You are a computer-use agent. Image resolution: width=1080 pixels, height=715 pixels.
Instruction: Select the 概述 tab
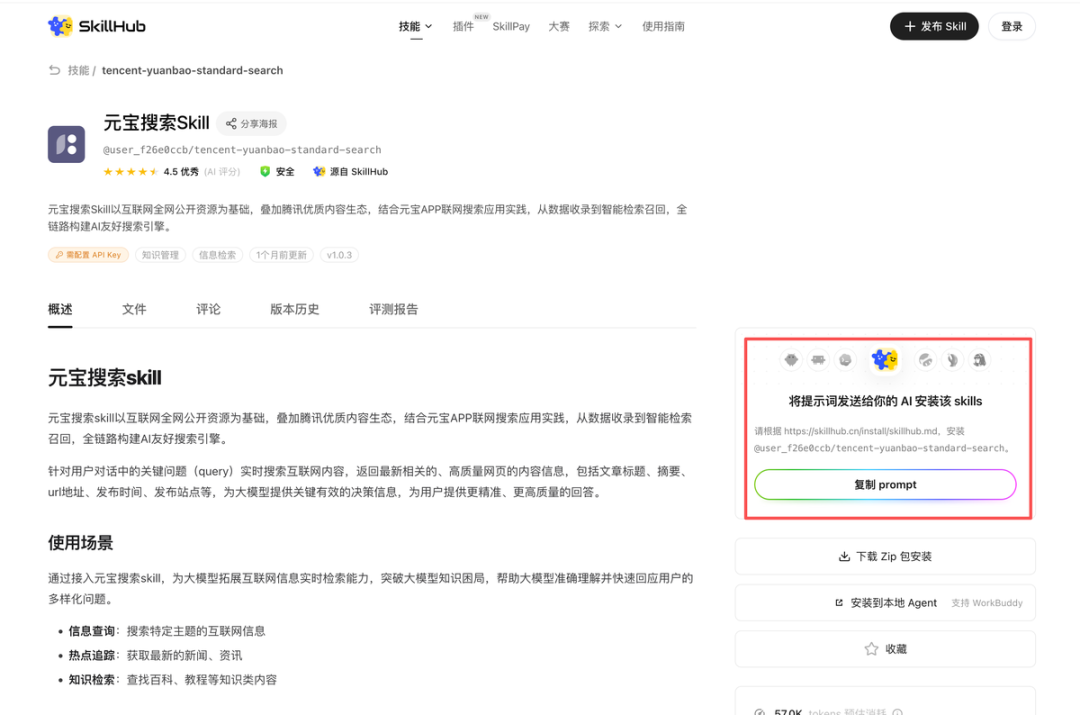point(60,309)
